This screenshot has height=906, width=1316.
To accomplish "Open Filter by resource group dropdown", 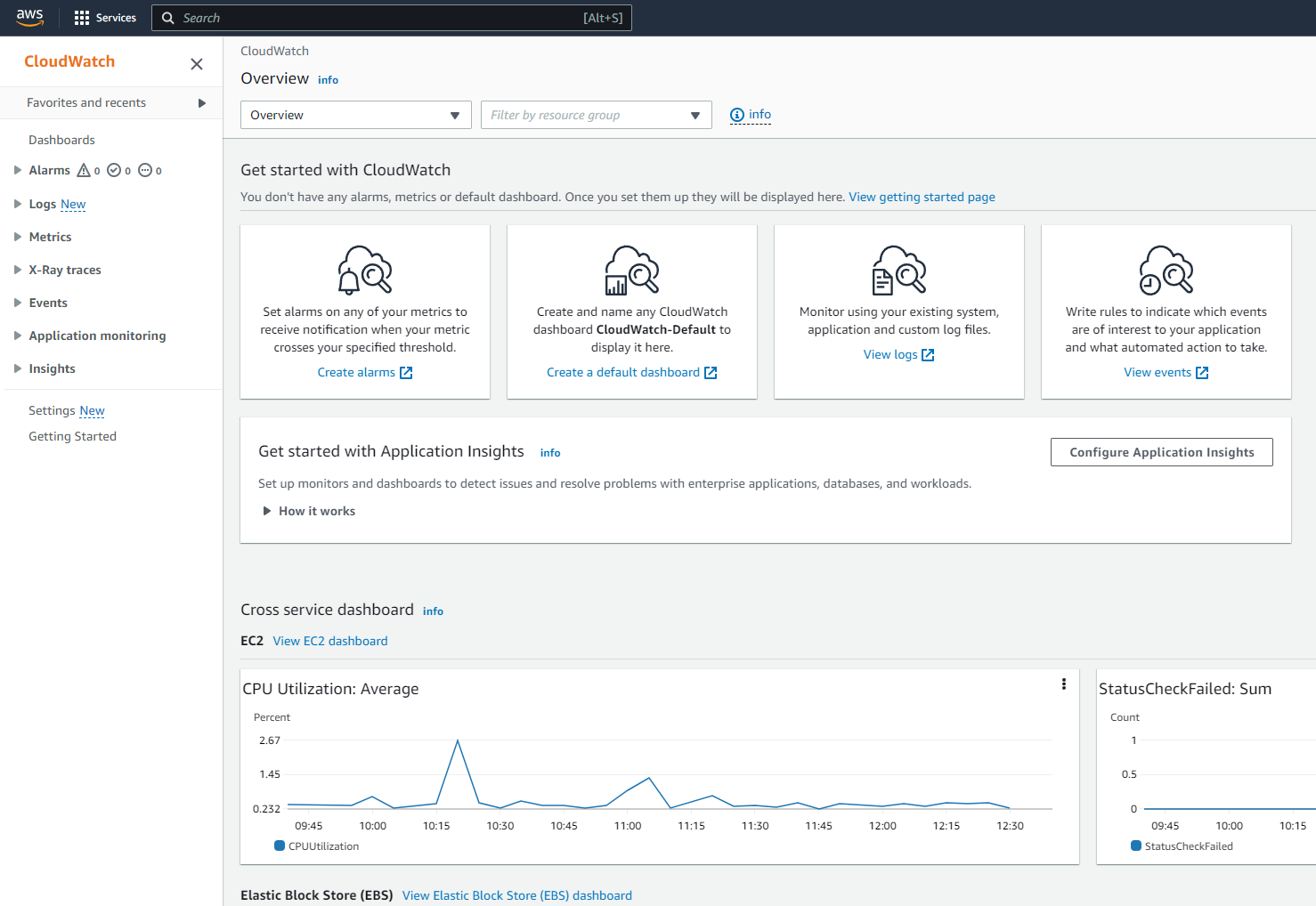I will pos(596,115).
